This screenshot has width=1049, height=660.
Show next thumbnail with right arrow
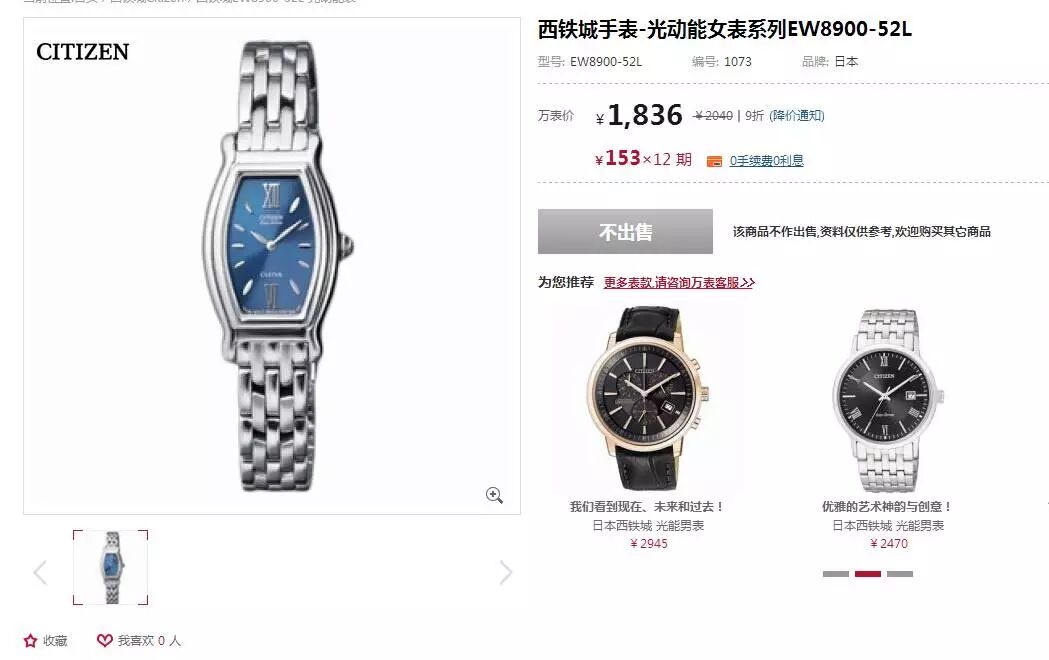tap(506, 572)
